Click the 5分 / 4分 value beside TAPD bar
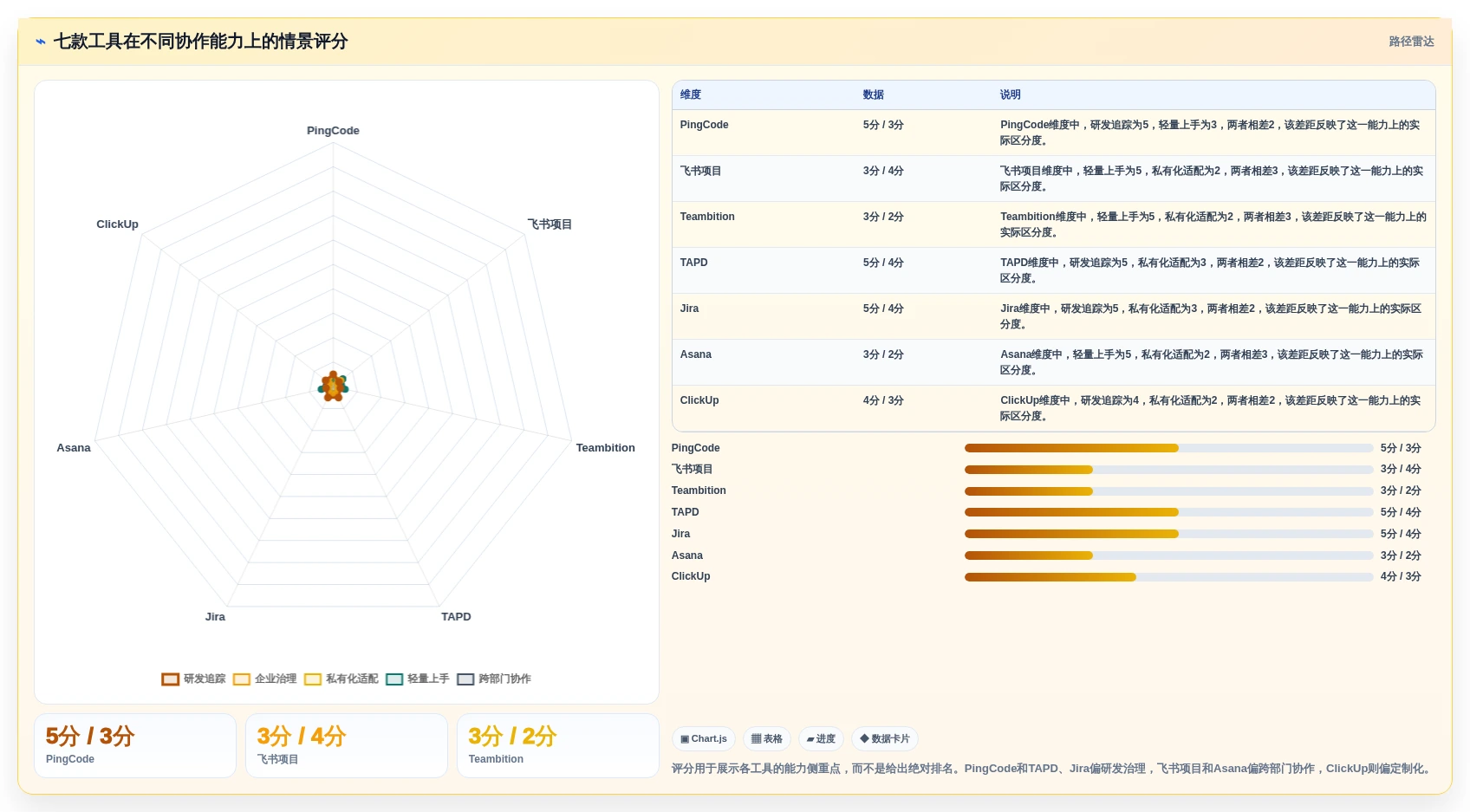 coord(1401,512)
